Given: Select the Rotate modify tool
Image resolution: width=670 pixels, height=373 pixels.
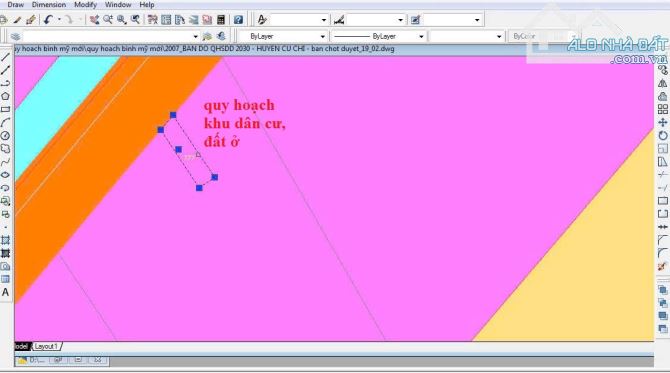Looking at the screenshot, I should (663, 136).
